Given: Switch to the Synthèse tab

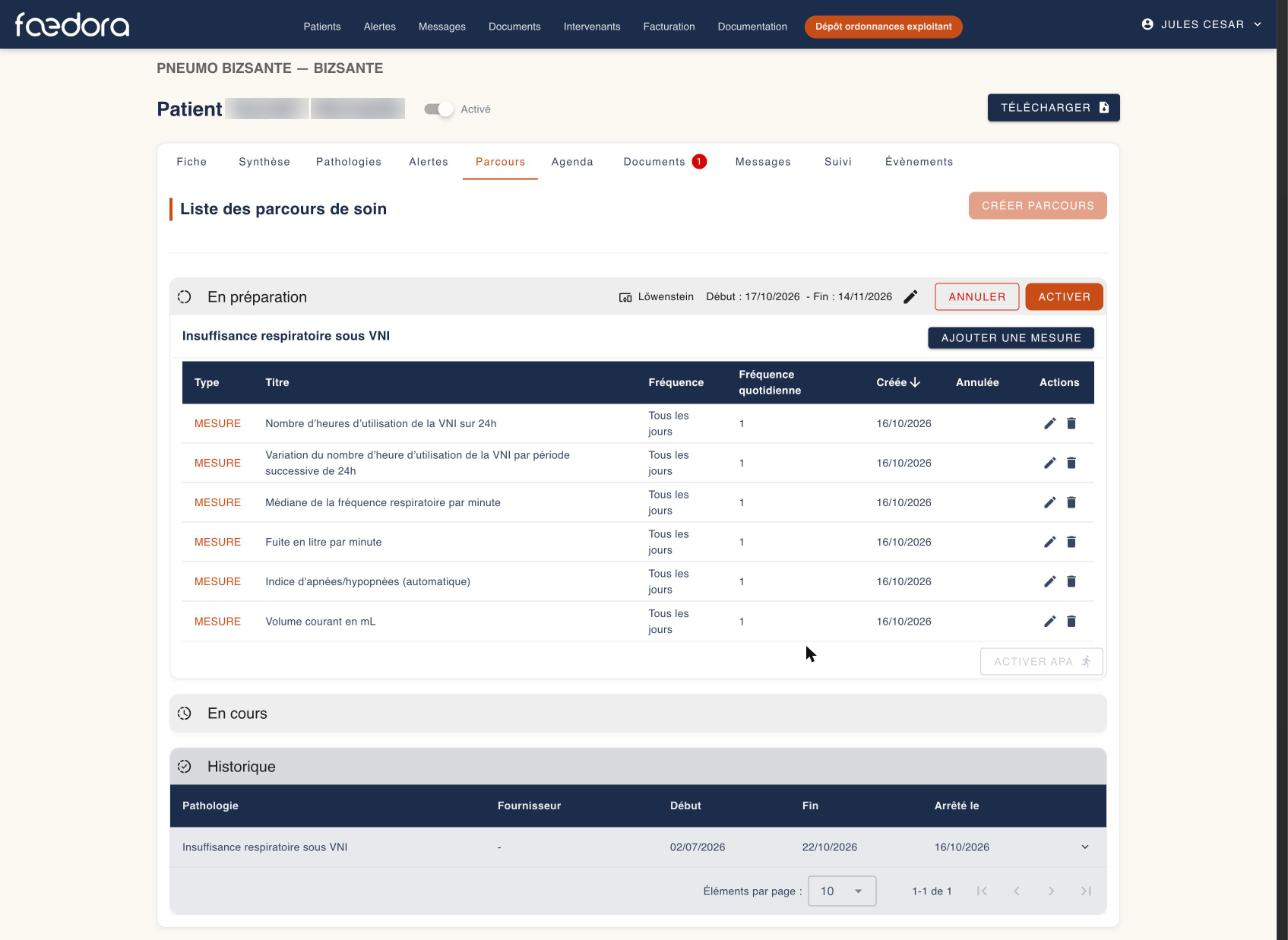Looking at the screenshot, I should (264, 161).
